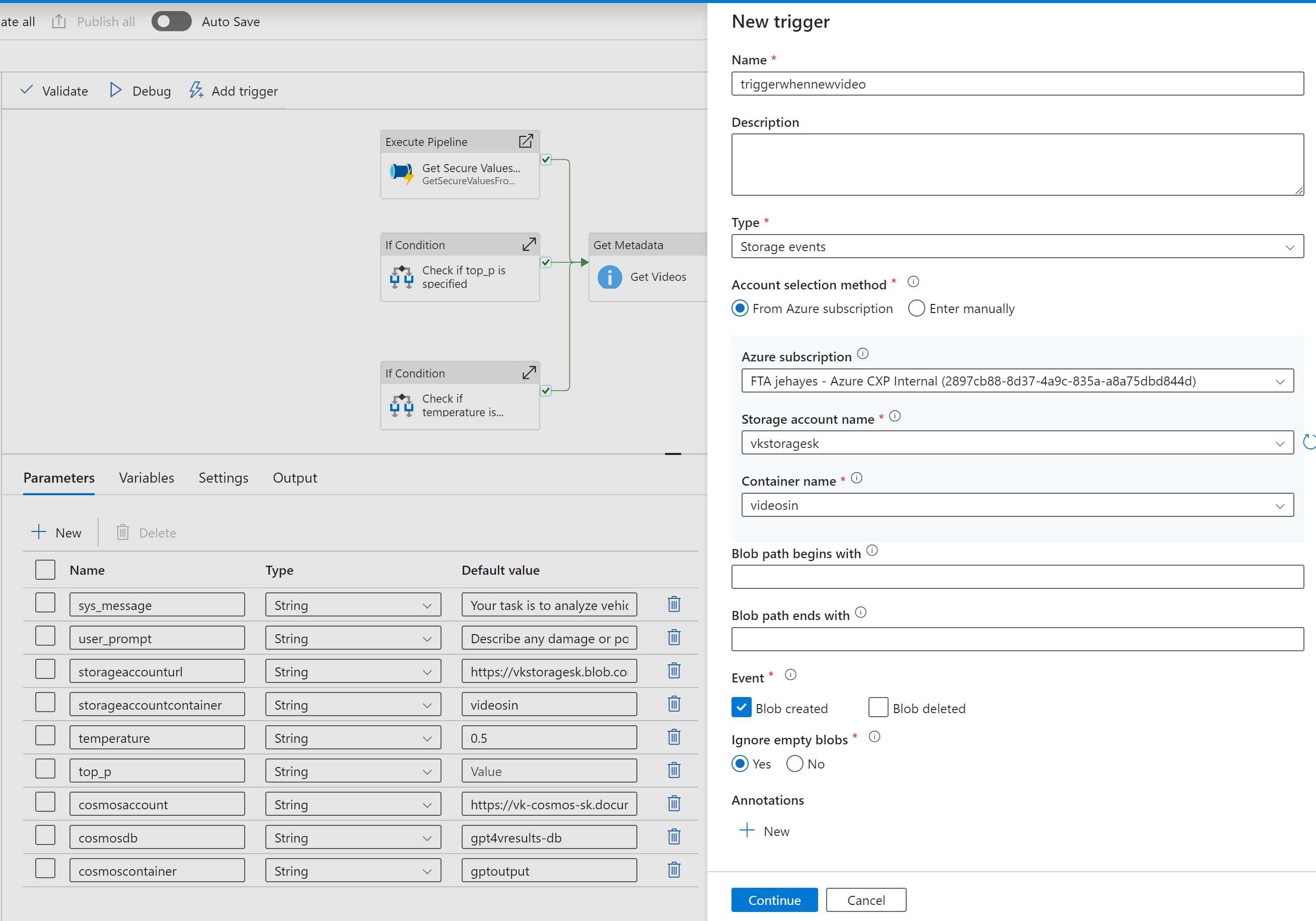This screenshot has height=921, width=1316.
Task: Cancel the New trigger panel
Action: click(x=865, y=900)
